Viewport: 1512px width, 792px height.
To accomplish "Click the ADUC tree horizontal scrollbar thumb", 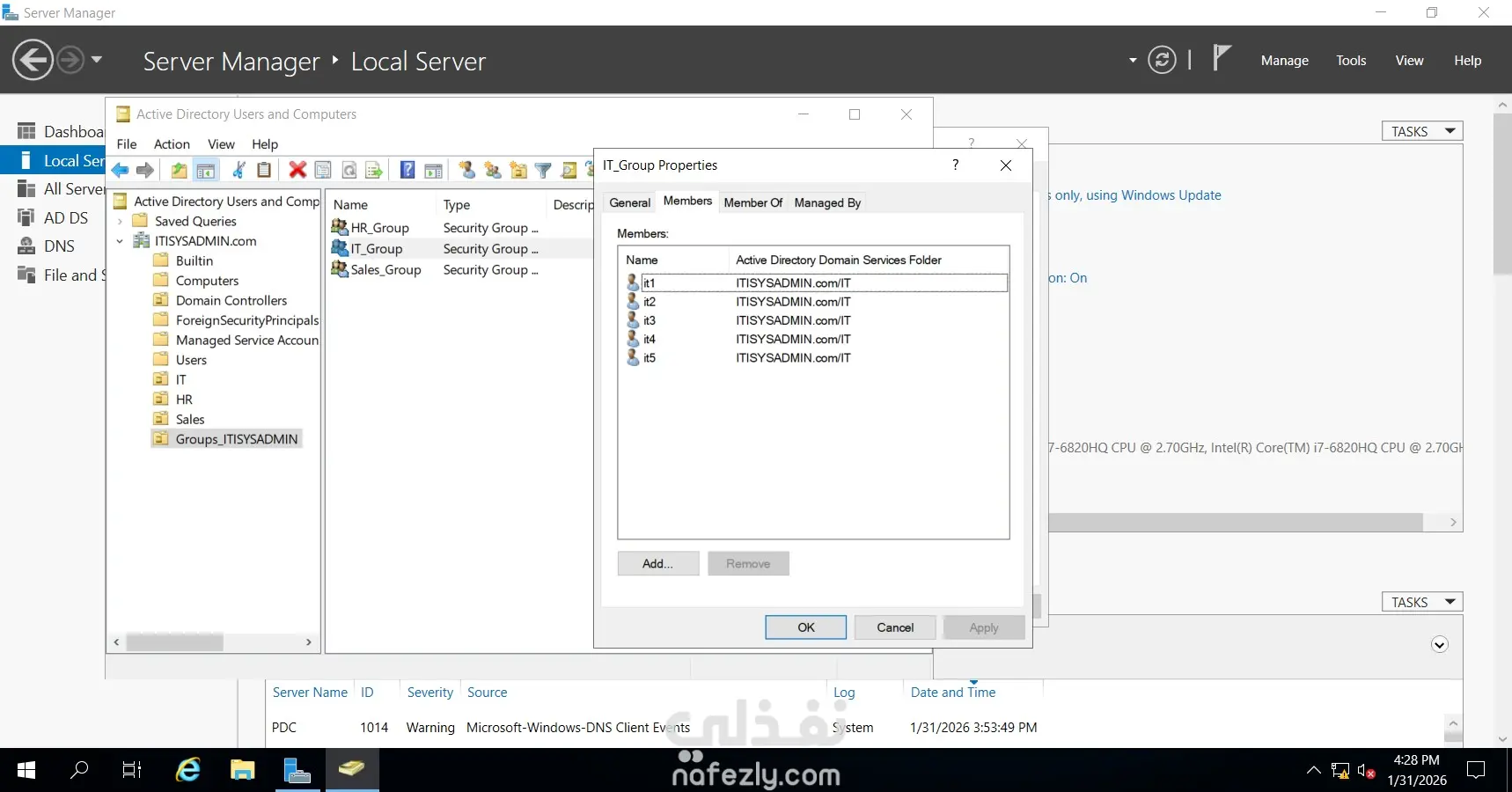I will tap(174, 642).
